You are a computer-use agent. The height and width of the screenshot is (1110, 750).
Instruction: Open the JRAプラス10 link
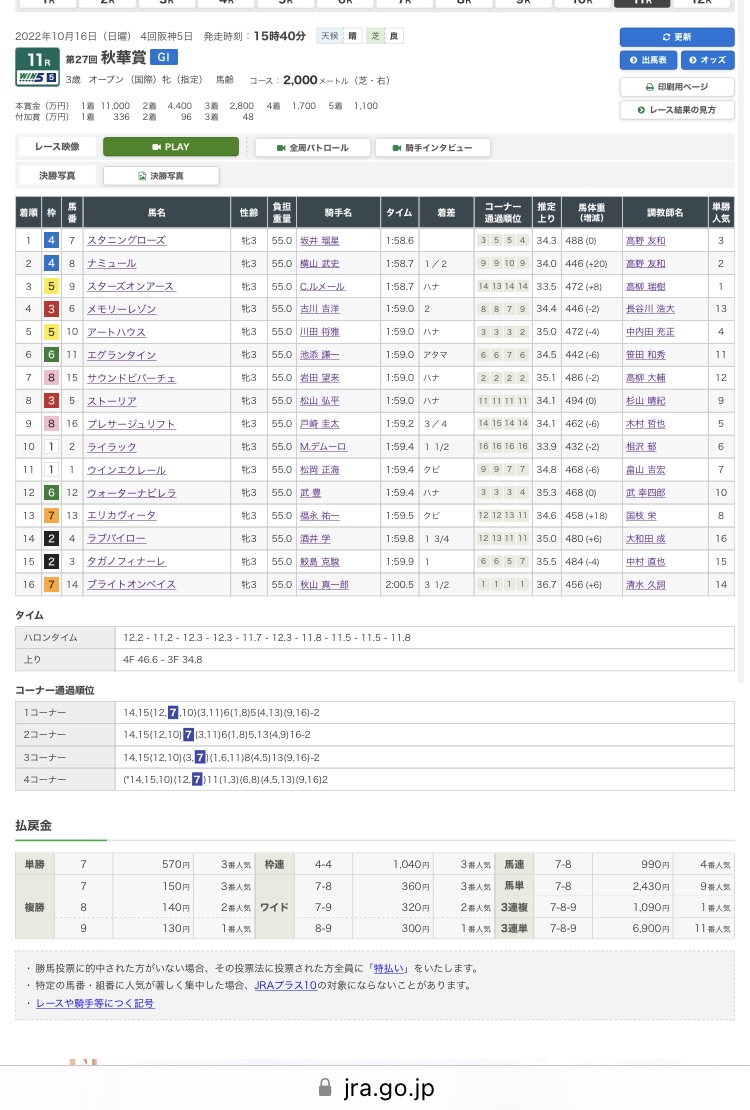(285, 985)
